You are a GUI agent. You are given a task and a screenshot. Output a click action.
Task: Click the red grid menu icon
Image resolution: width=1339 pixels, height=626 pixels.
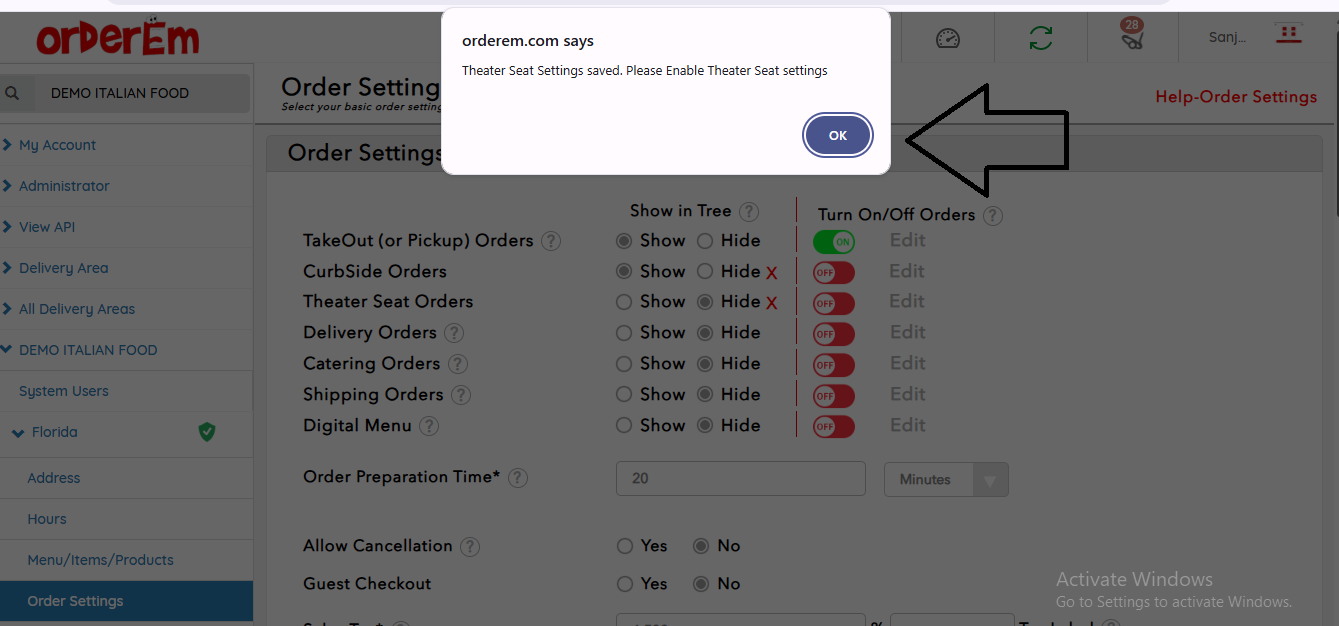[1289, 35]
